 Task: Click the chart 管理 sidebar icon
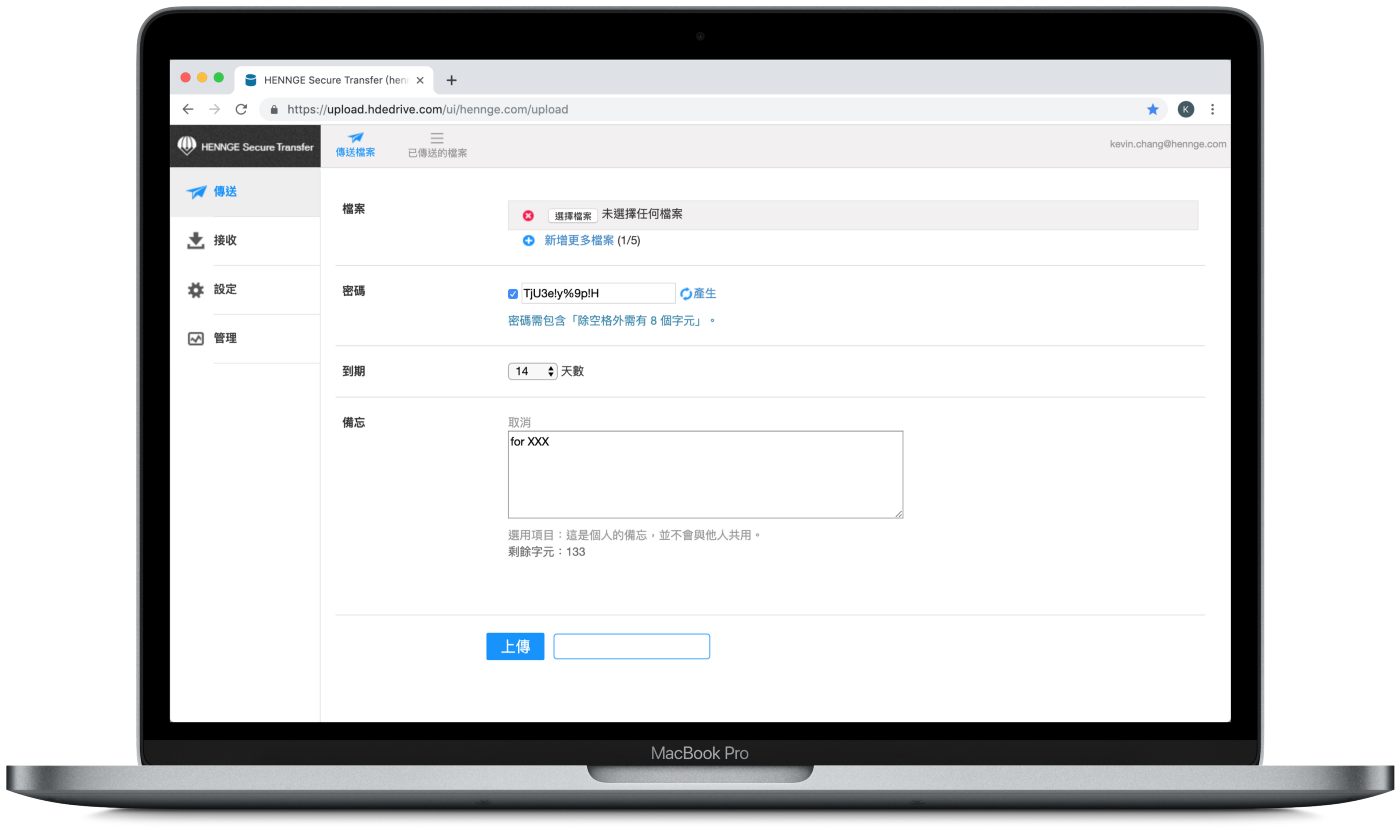tap(196, 339)
